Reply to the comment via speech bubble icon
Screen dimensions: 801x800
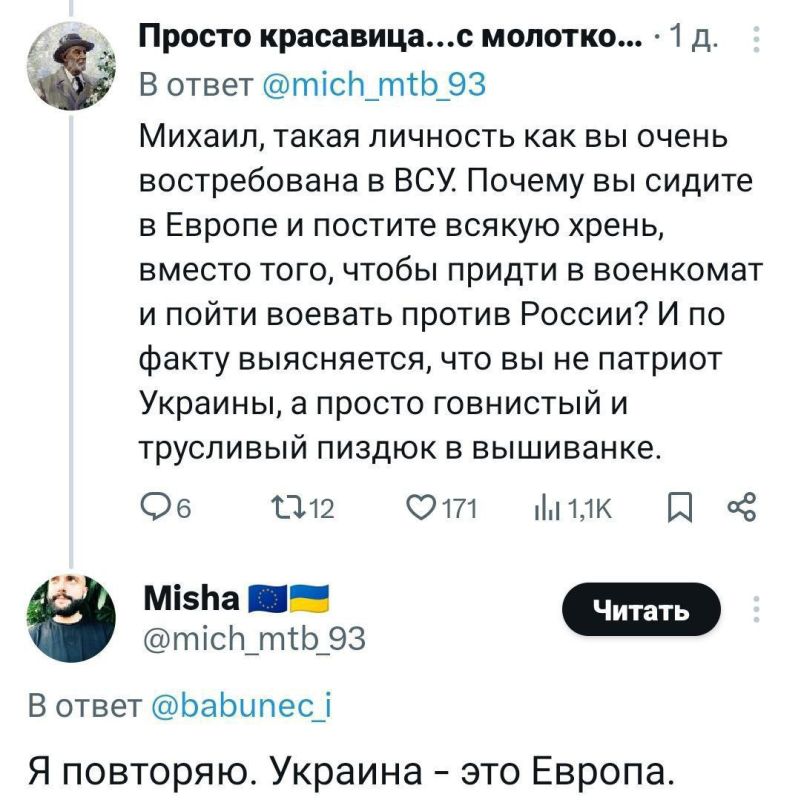(x=151, y=510)
